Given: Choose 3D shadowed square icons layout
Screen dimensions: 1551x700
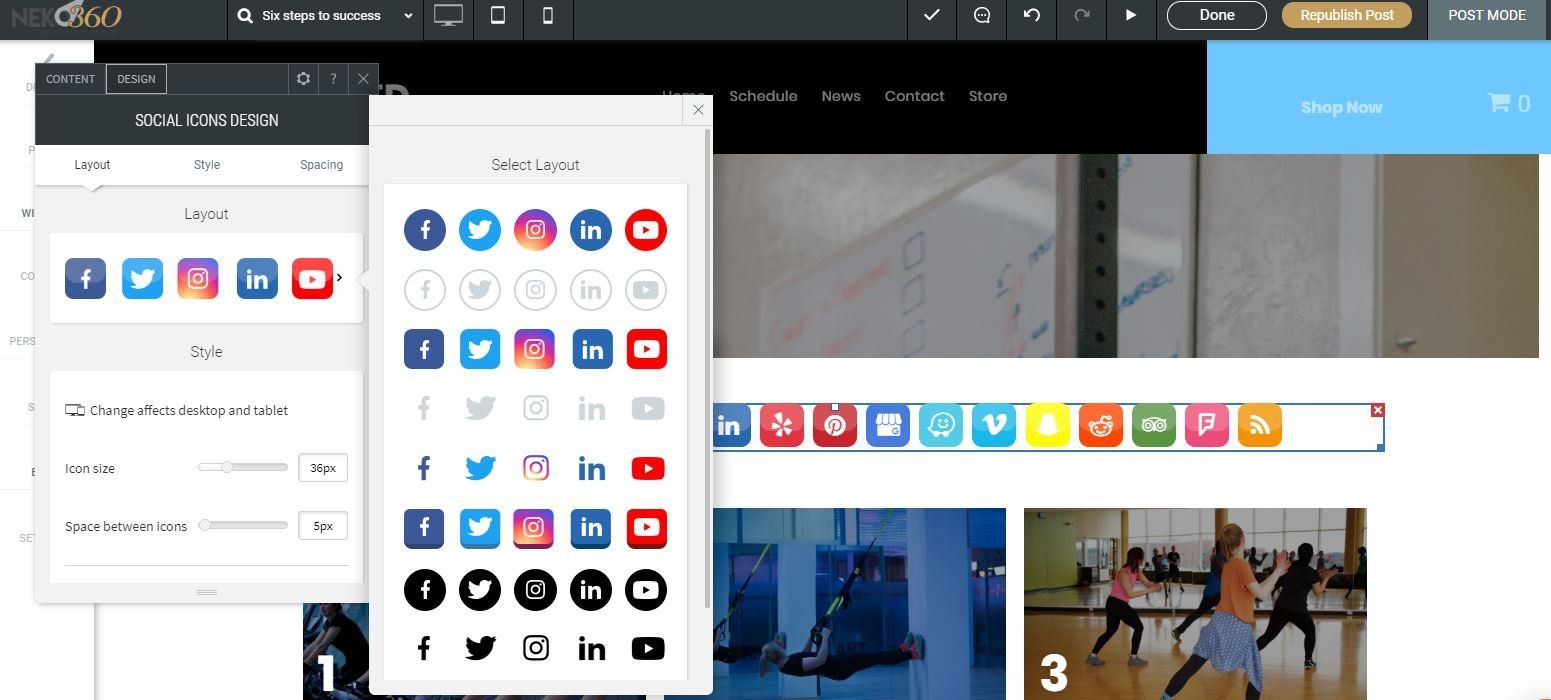Looking at the screenshot, I should coord(535,528).
